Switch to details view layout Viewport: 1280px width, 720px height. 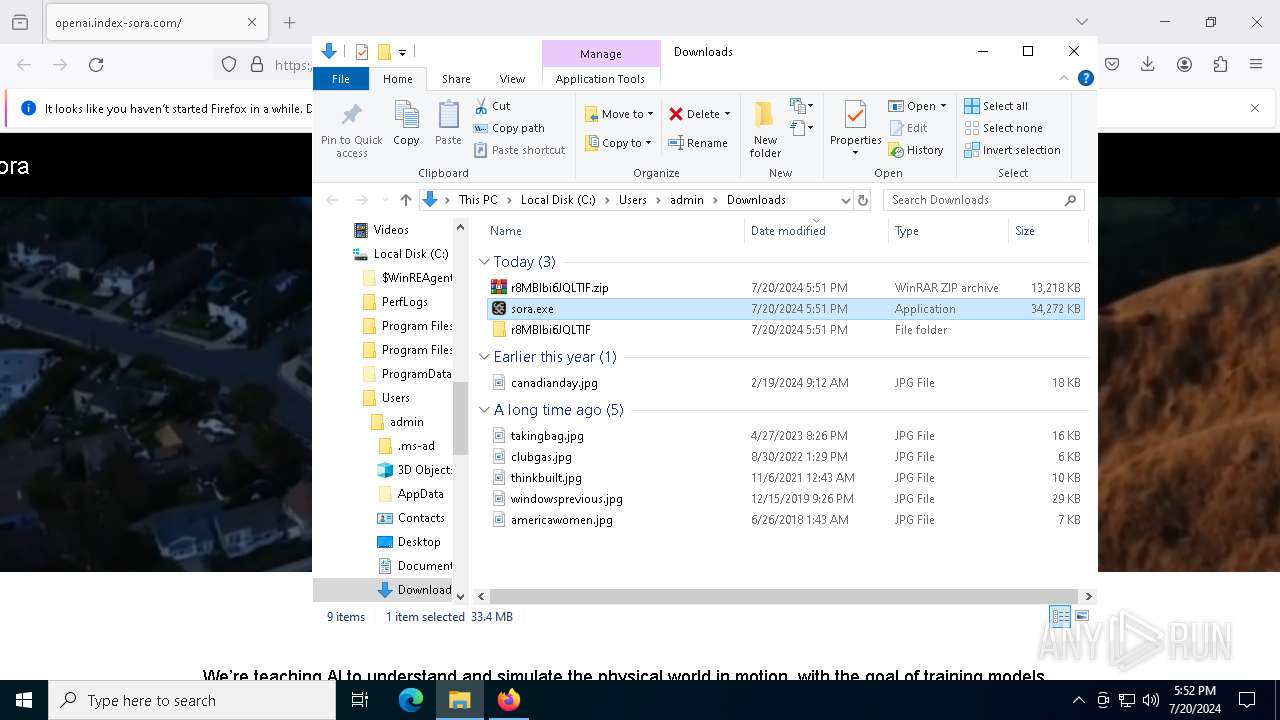point(1060,617)
